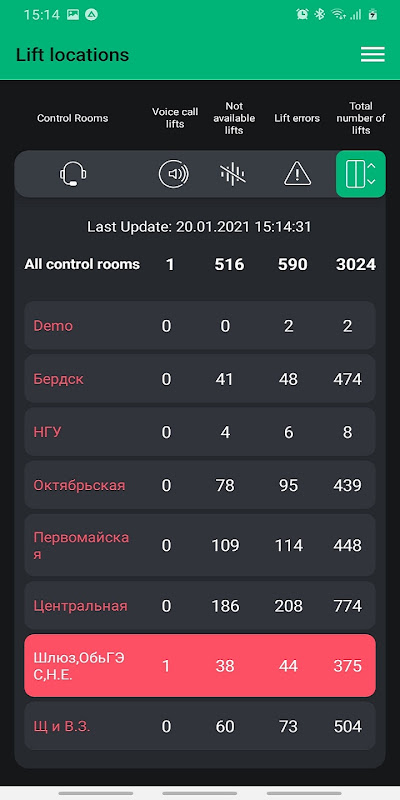Toggle total number of lifts sort
Viewport: 400px width, 800px height.
click(x=361, y=174)
